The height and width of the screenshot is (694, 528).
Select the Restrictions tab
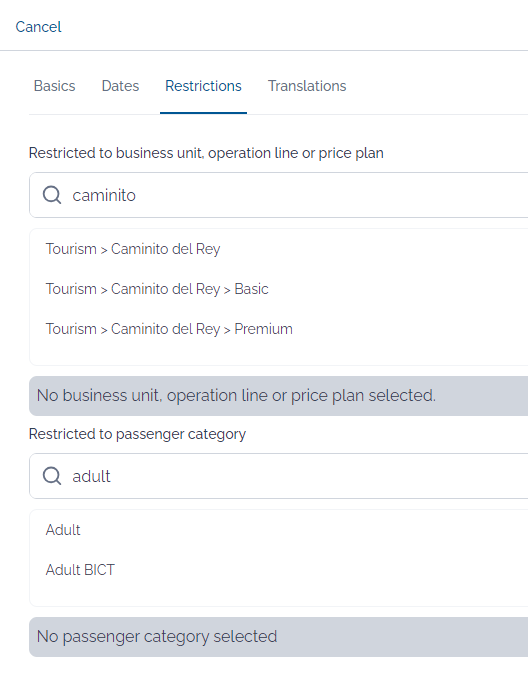(203, 86)
